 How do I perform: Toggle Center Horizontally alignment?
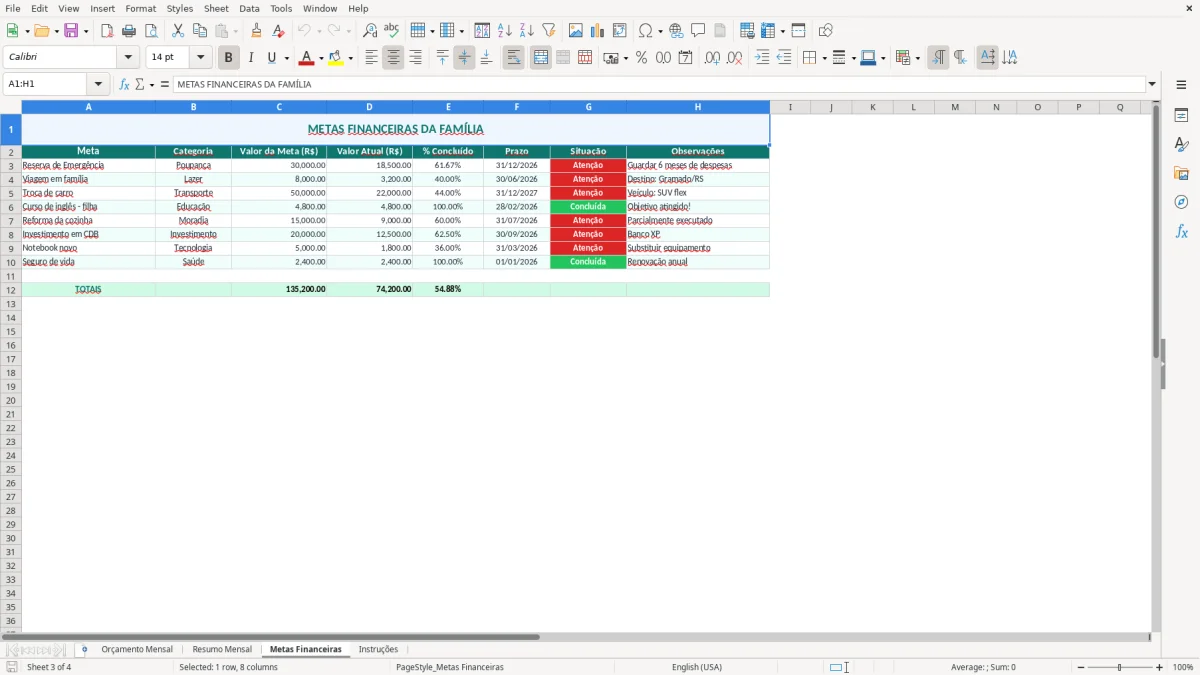pos(393,58)
